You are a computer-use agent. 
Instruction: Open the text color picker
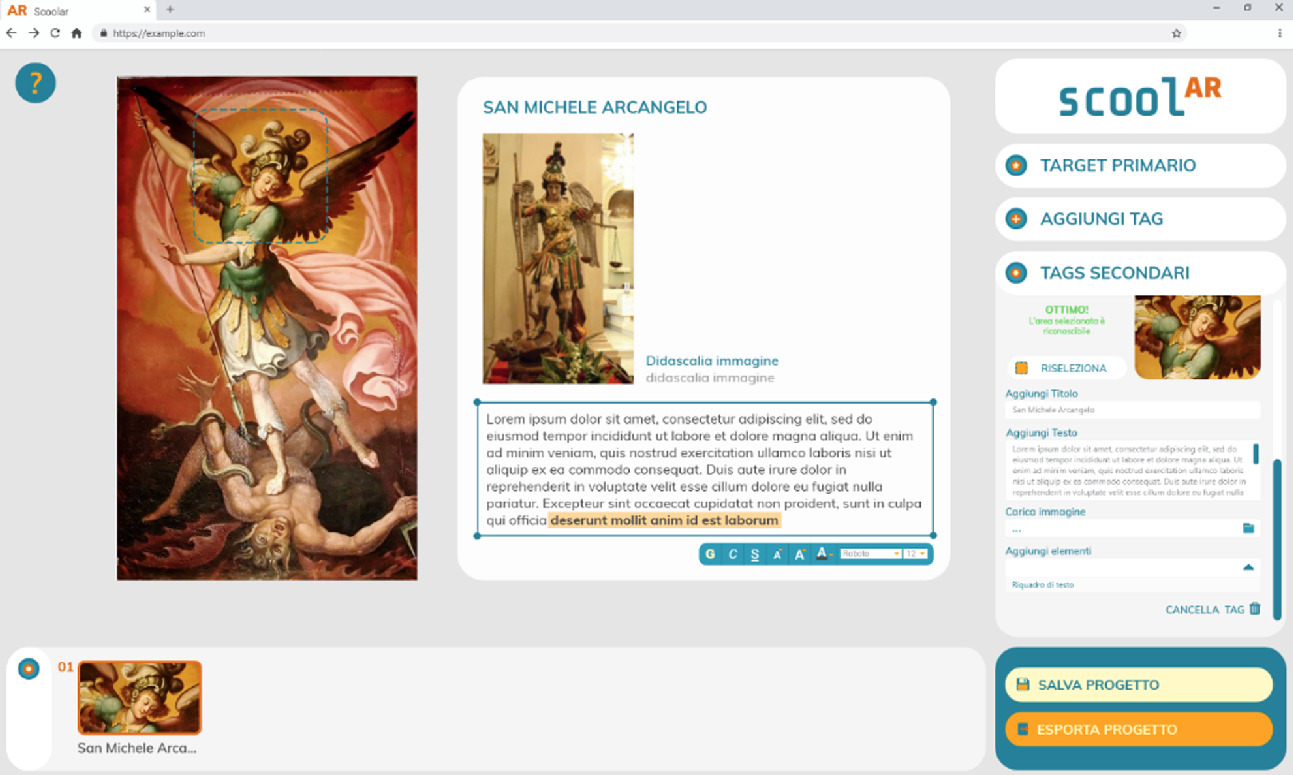[823, 553]
